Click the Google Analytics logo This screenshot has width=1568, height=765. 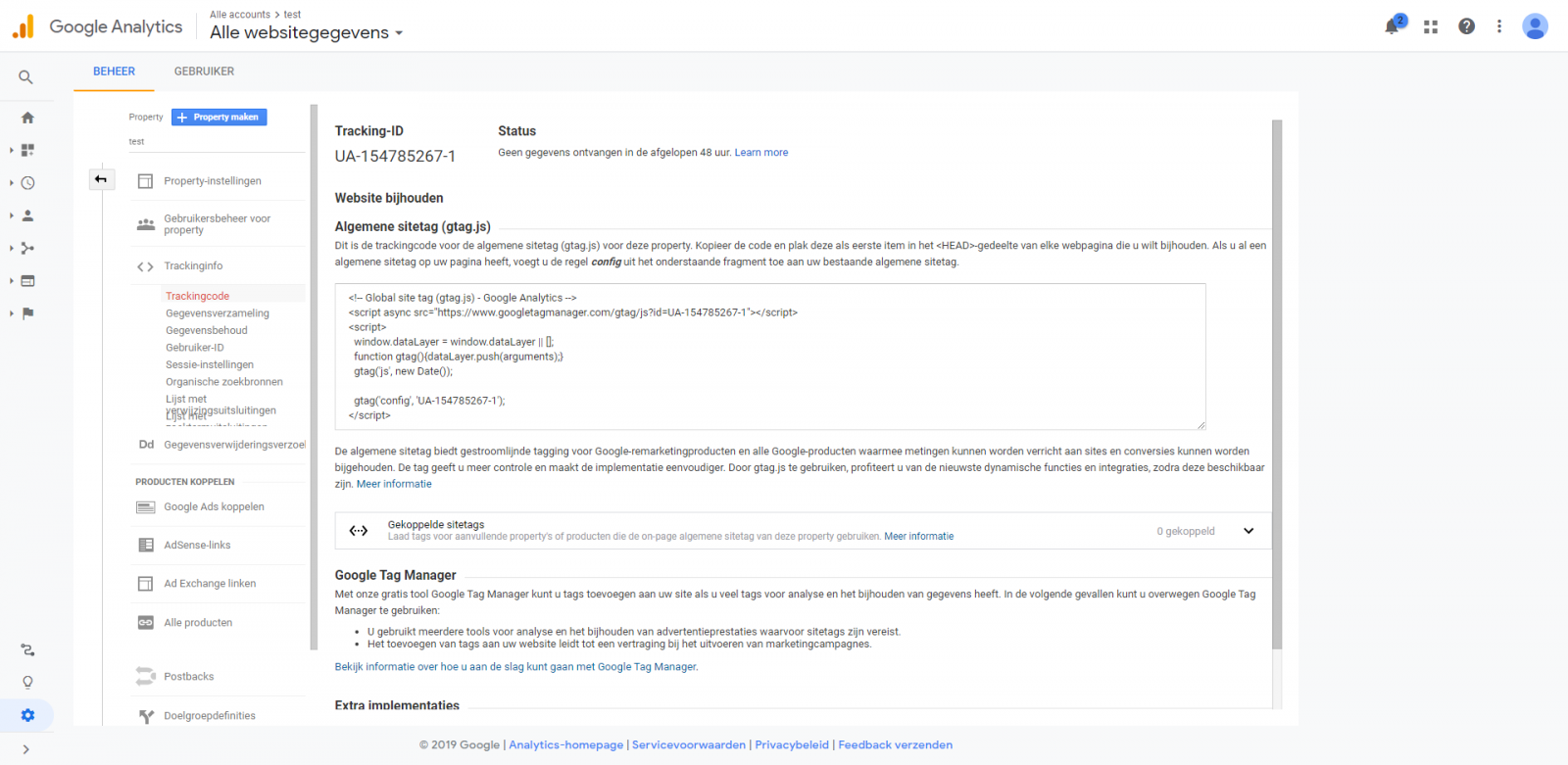point(97,26)
